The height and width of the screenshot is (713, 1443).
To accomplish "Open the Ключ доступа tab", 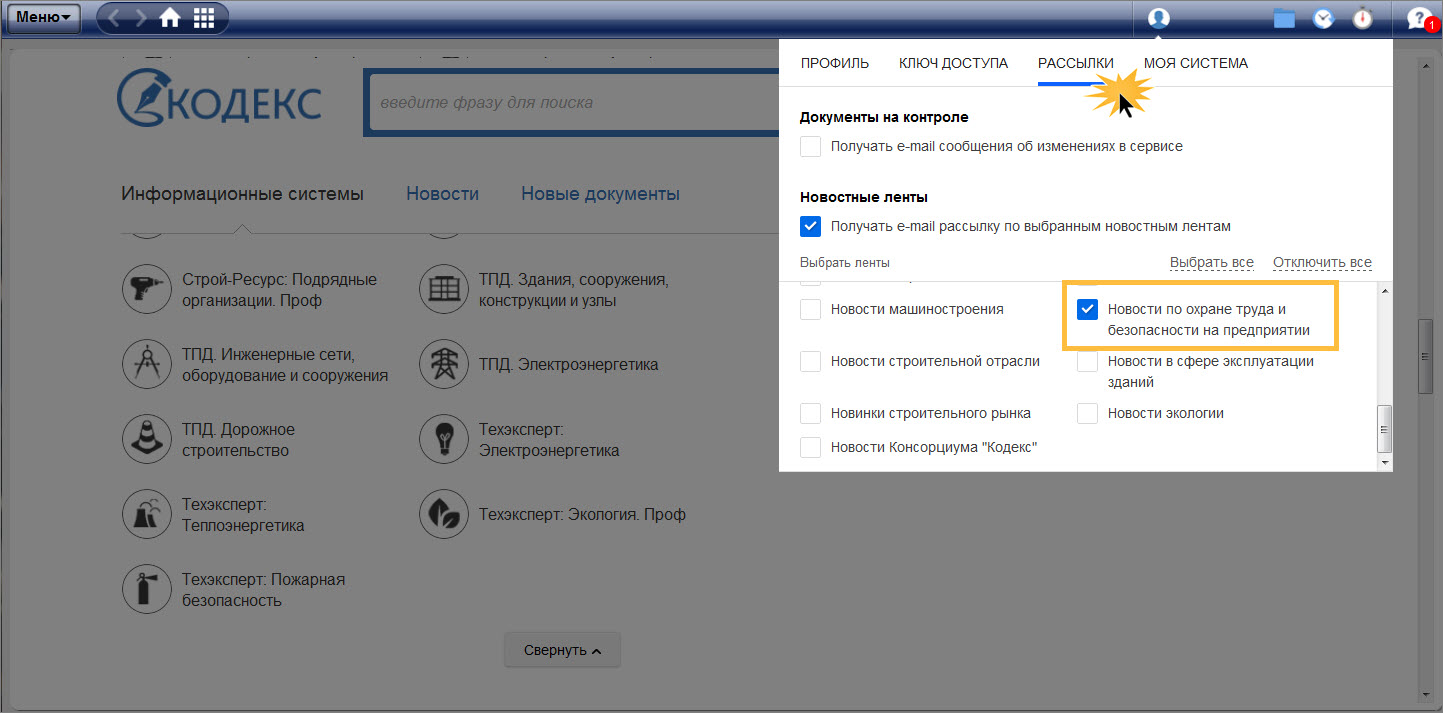I will (x=953, y=63).
